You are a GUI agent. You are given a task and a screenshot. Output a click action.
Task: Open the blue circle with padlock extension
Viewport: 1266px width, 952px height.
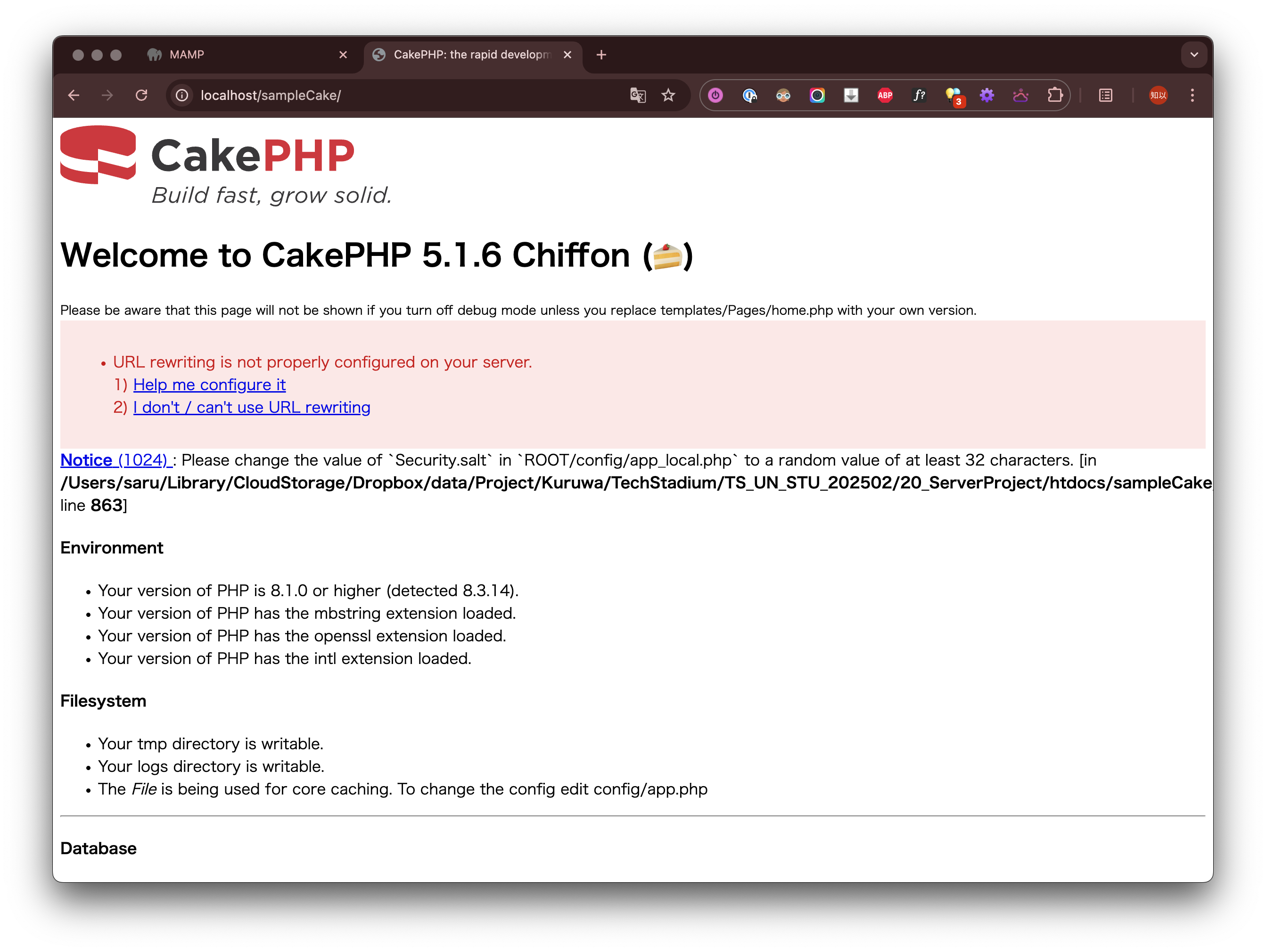coord(749,96)
